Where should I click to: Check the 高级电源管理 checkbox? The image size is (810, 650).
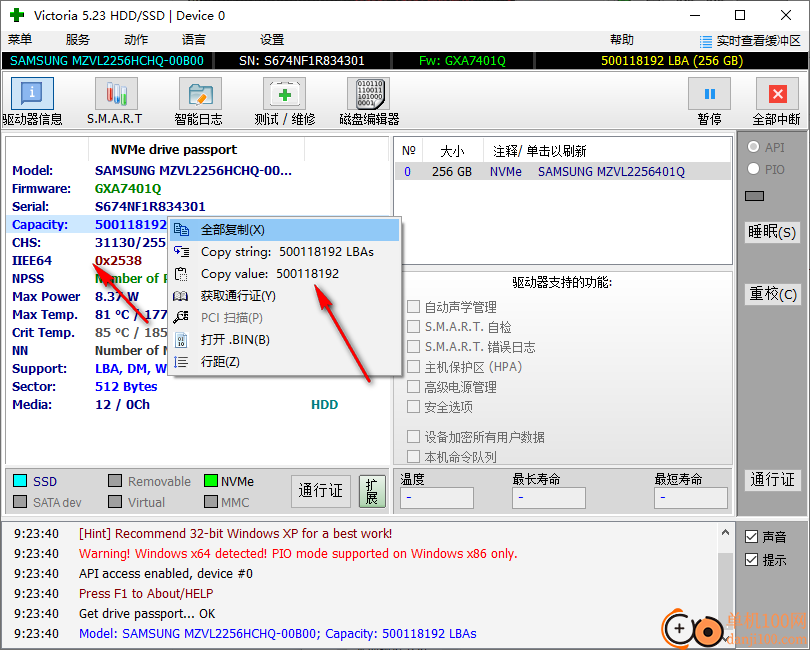(x=413, y=386)
